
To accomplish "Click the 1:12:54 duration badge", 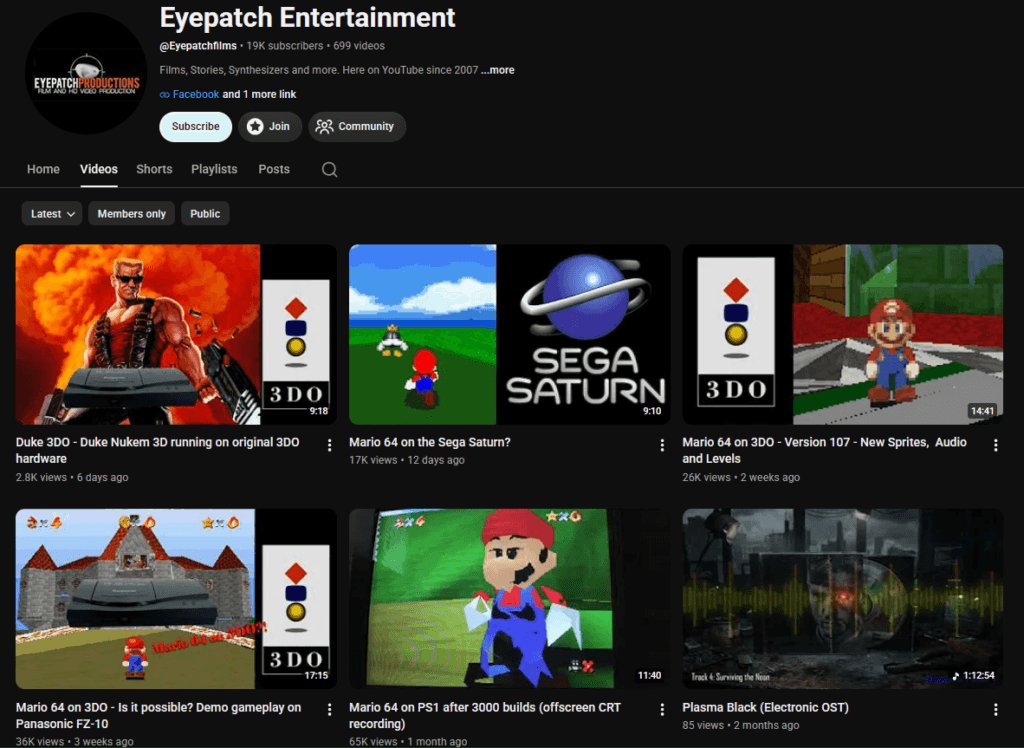I will click(973, 676).
